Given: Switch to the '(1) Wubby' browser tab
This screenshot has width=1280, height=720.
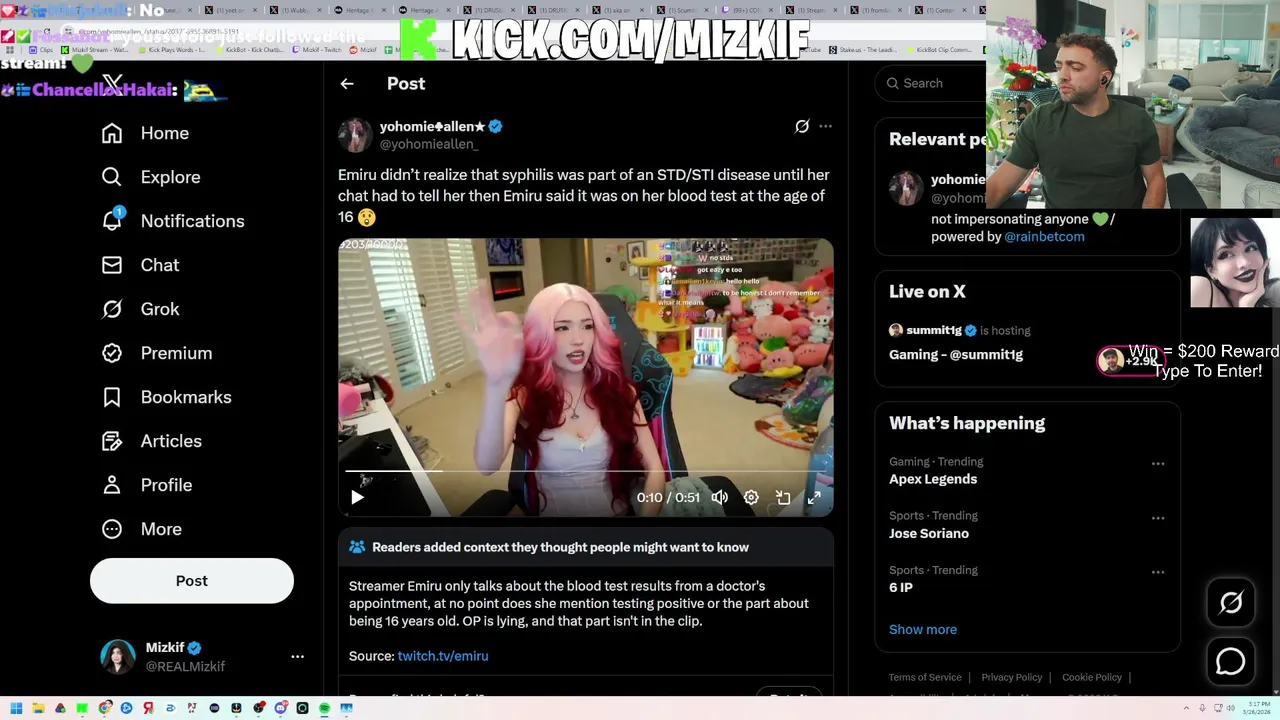Looking at the screenshot, I should tap(299, 11).
